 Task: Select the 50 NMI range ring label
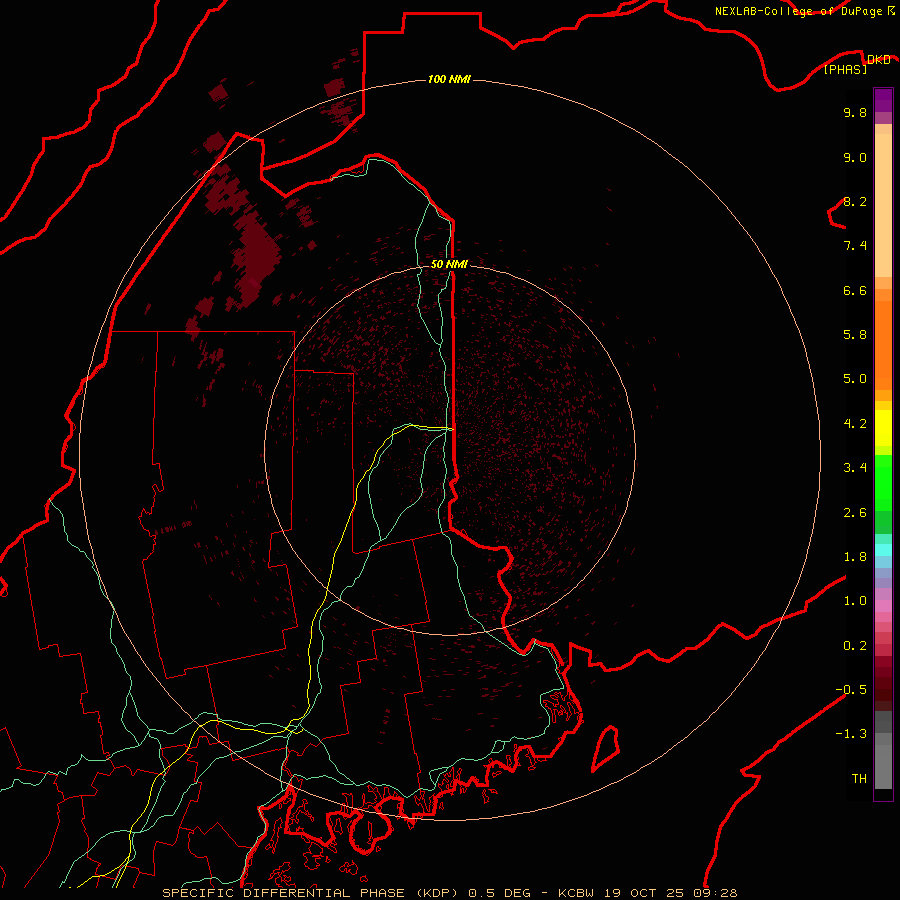pyautogui.click(x=449, y=264)
